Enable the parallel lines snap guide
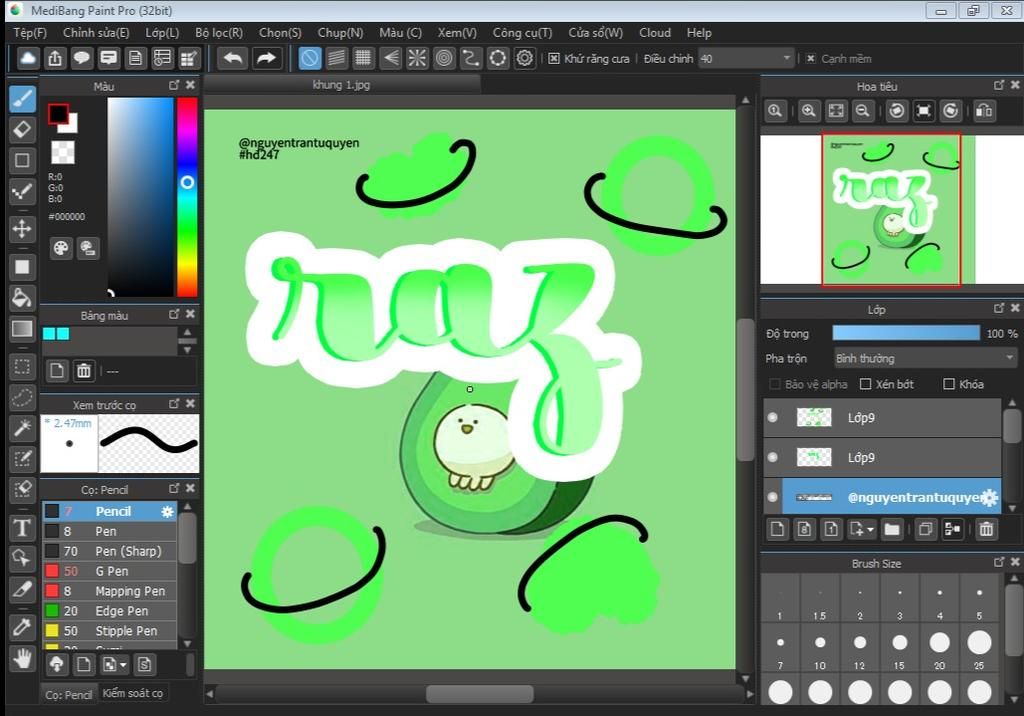The height and width of the screenshot is (716, 1024). click(x=336, y=58)
